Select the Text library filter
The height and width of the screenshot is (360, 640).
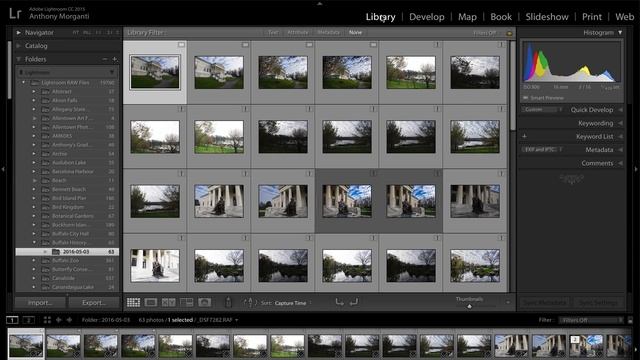pyautogui.click(x=273, y=33)
